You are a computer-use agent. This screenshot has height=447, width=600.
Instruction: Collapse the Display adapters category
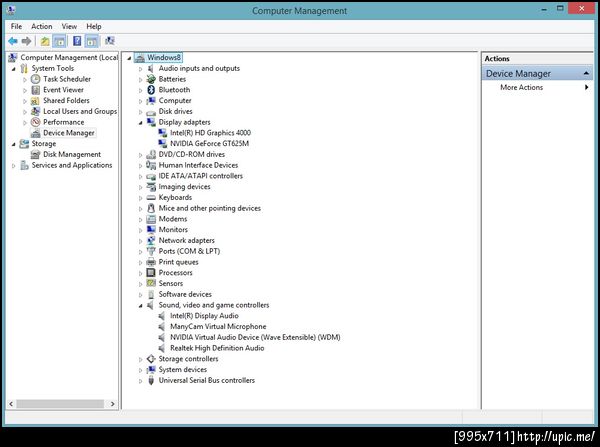tap(140, 123)
